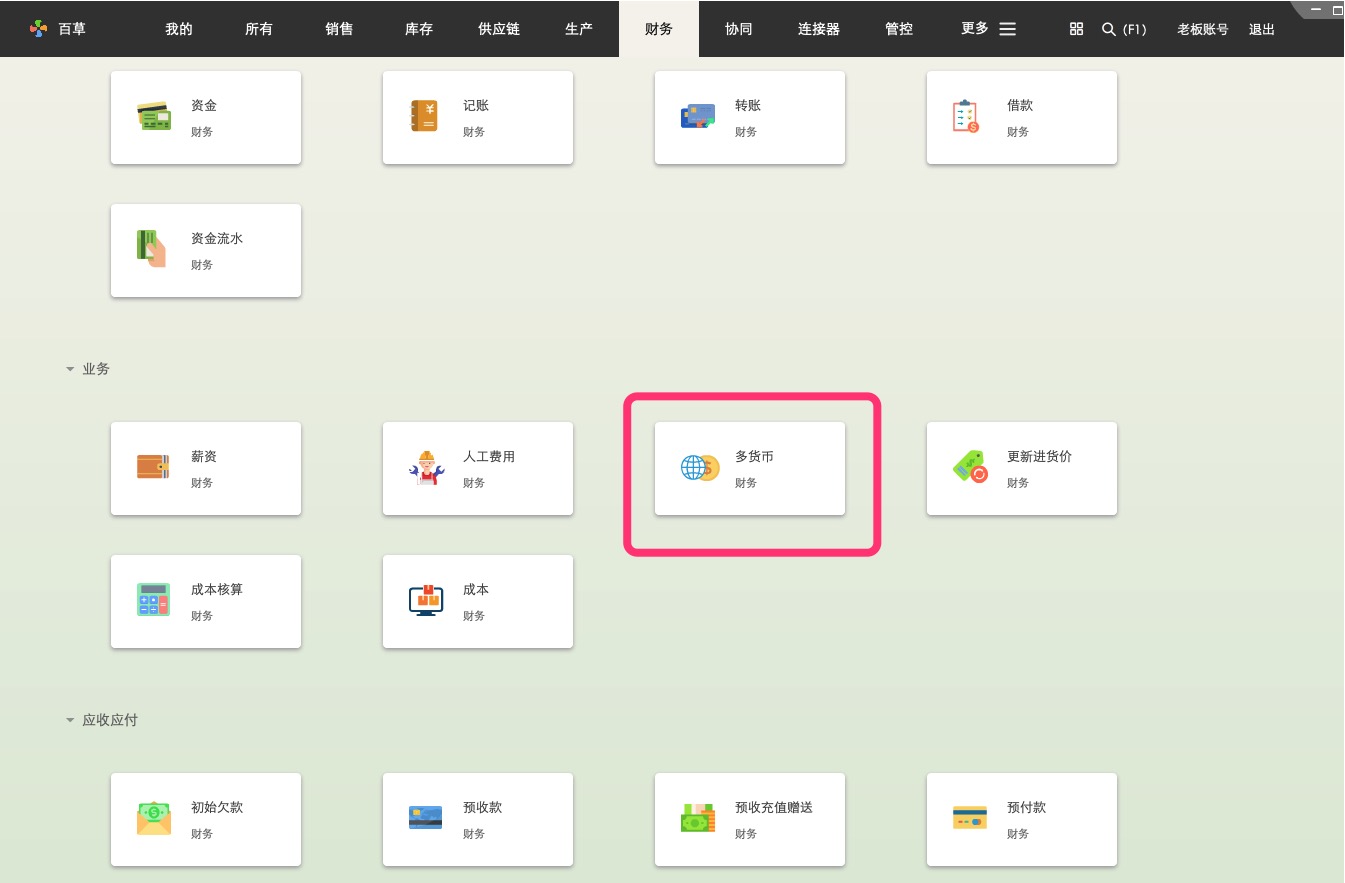Click the 借款 clipboard icon
The image size is (1345, 883).
[x=966, y=116]
